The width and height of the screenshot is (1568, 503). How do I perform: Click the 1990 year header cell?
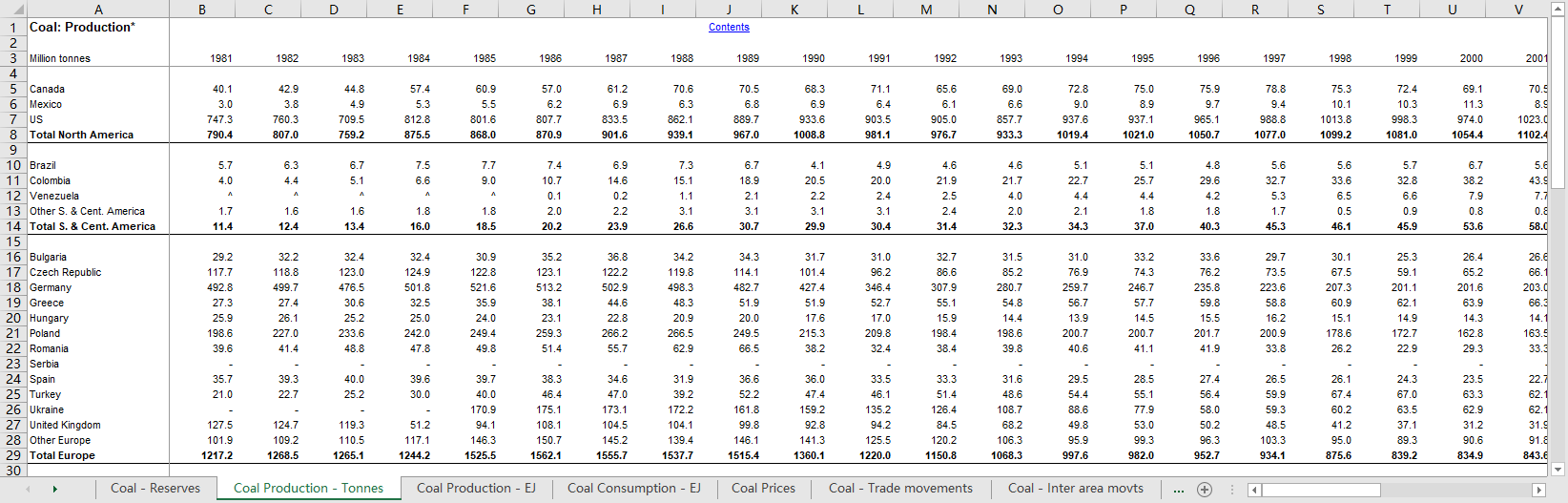tap(814, 58)
